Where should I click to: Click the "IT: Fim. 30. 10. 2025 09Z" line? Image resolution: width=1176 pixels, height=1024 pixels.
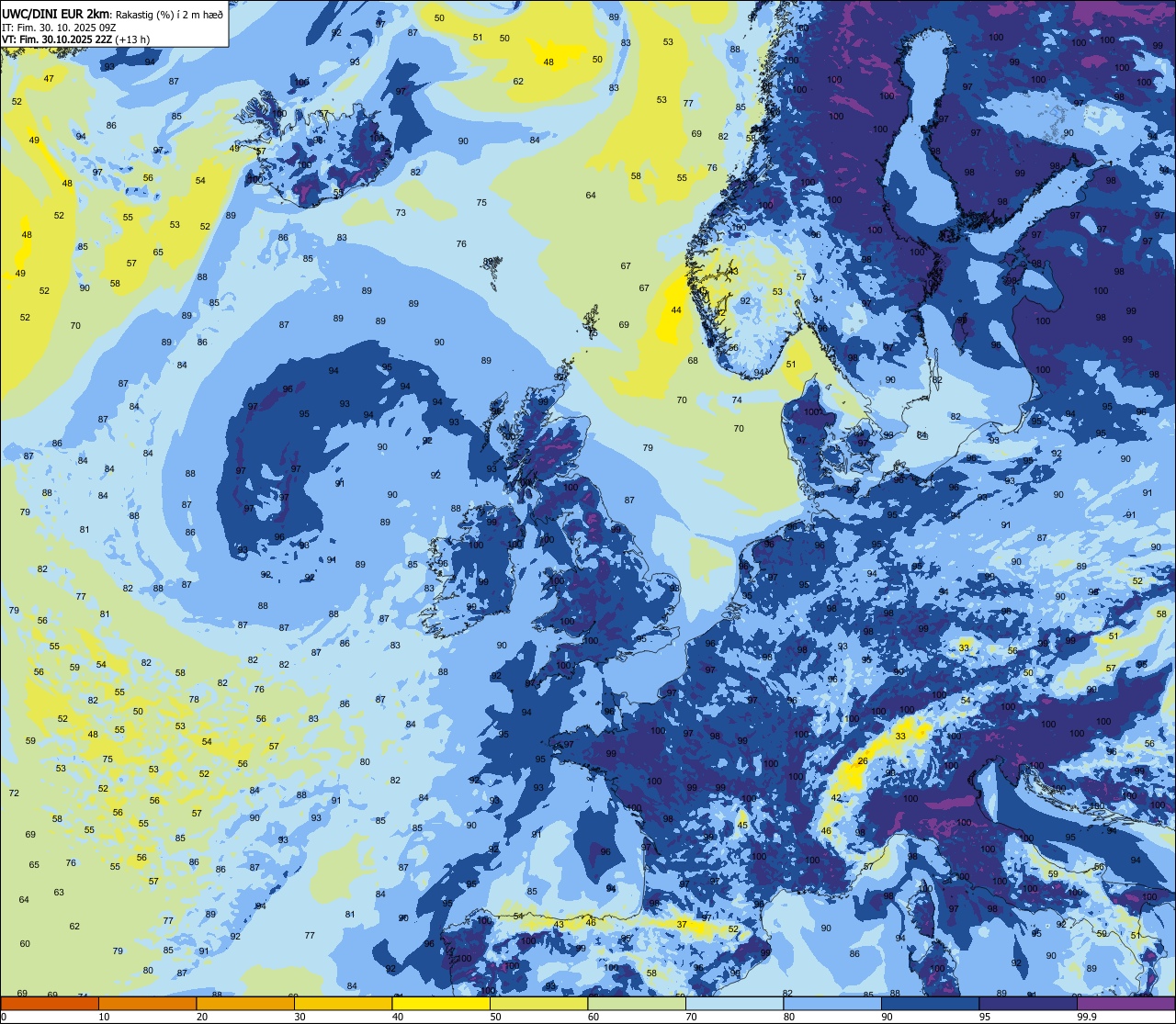[x=57, y=28]
